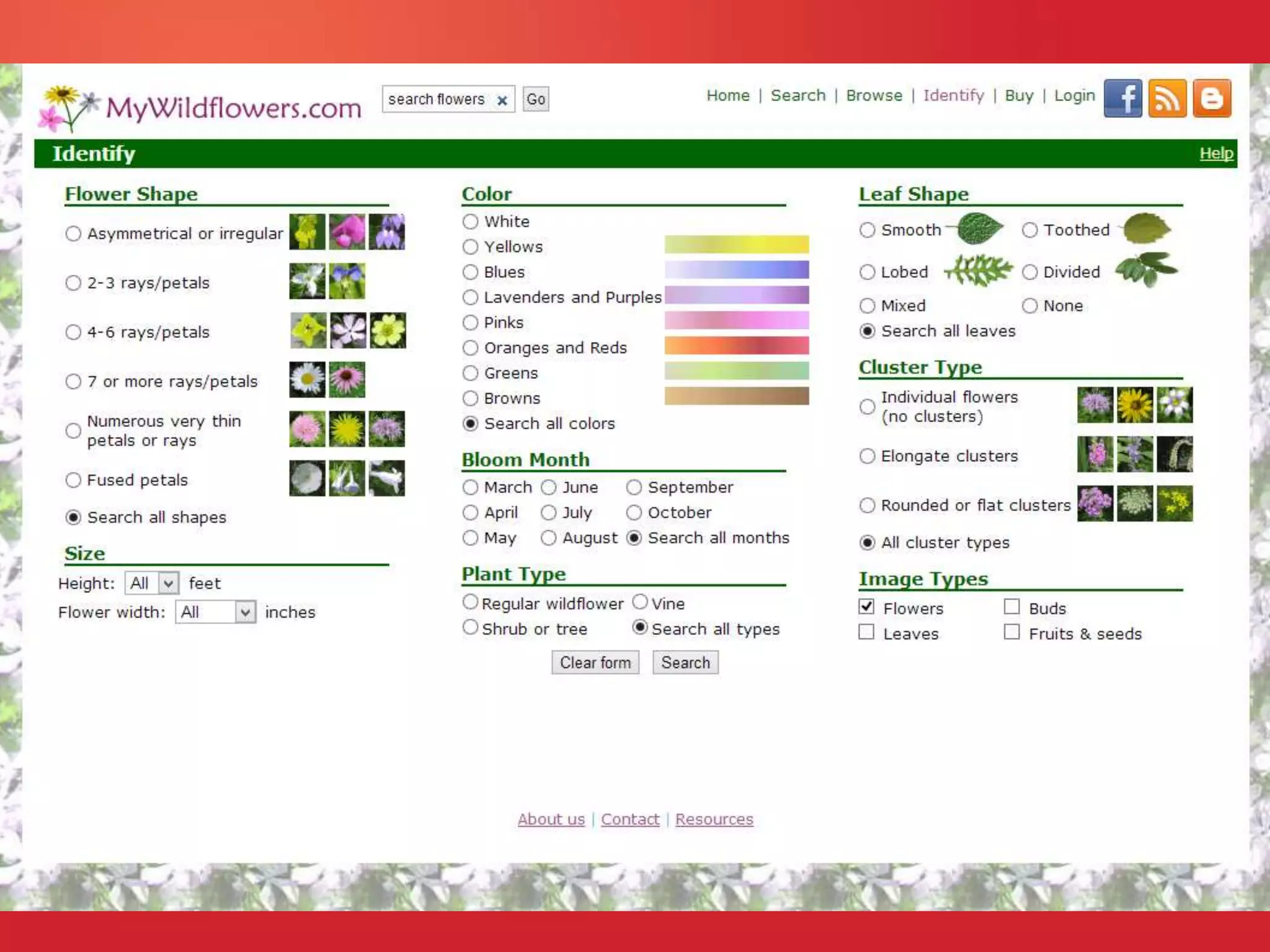Clear search text with the X icon
Viewport: 1270px width, 952px height.
point(502,100)
